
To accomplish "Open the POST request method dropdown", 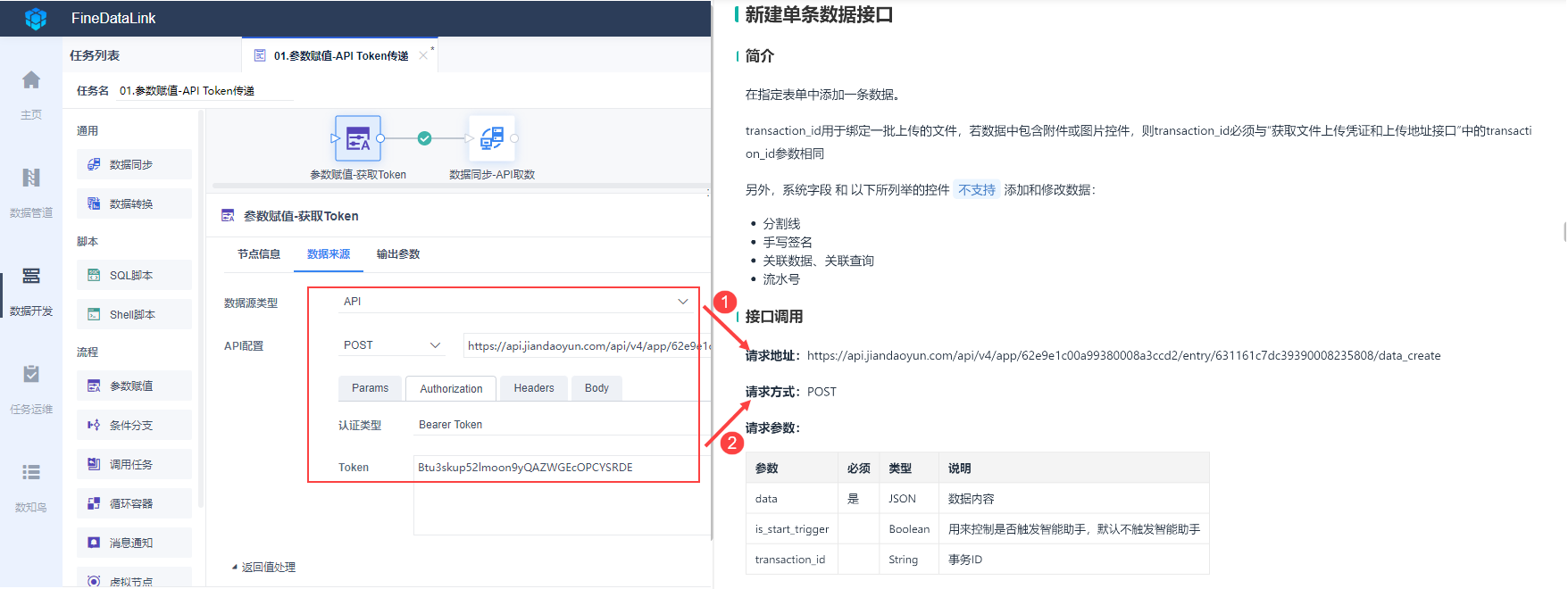I will [392, 345].
